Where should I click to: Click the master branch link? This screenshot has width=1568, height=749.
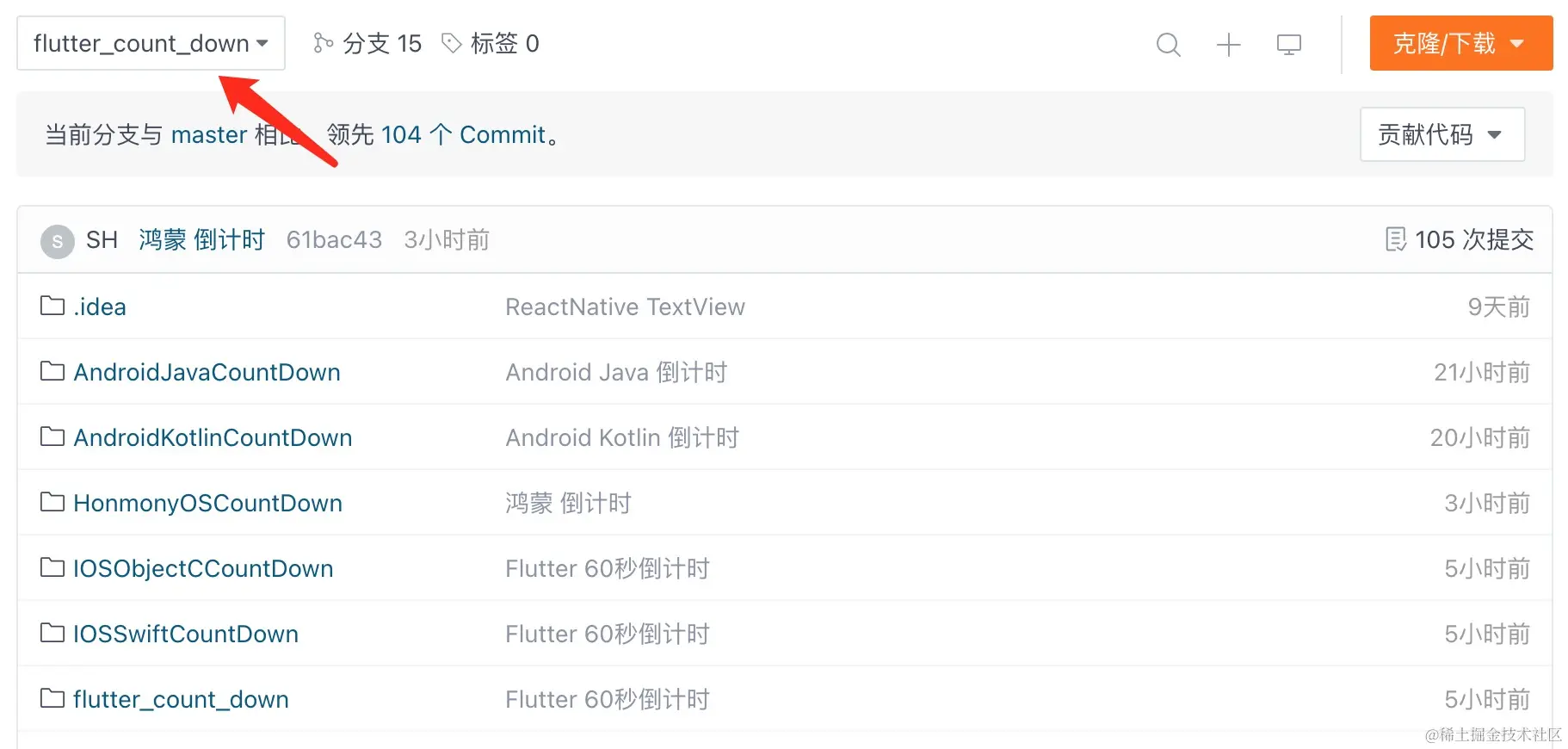tap(209, 134)
